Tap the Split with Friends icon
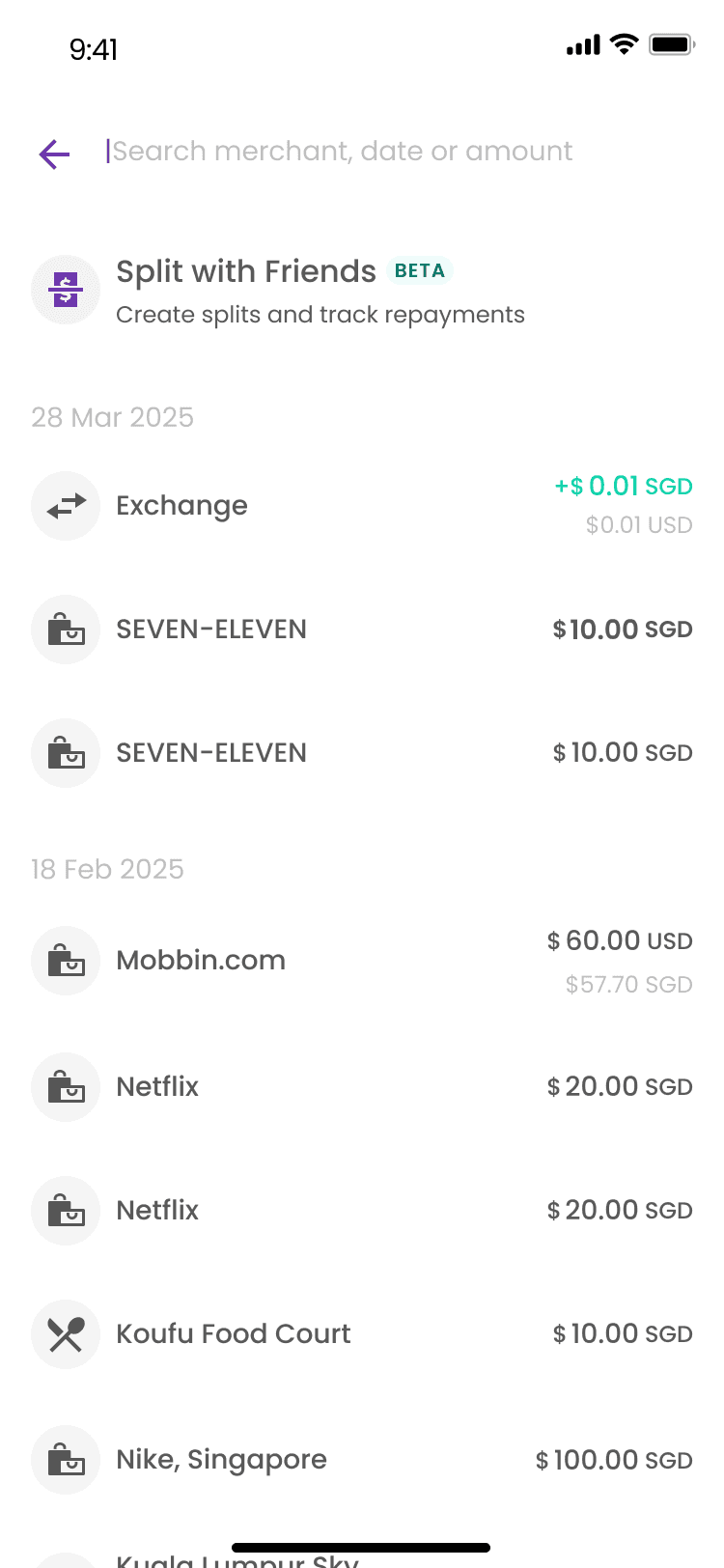Image resolution: width=724 pixels, height=1568 pixels. coord(66,290)
